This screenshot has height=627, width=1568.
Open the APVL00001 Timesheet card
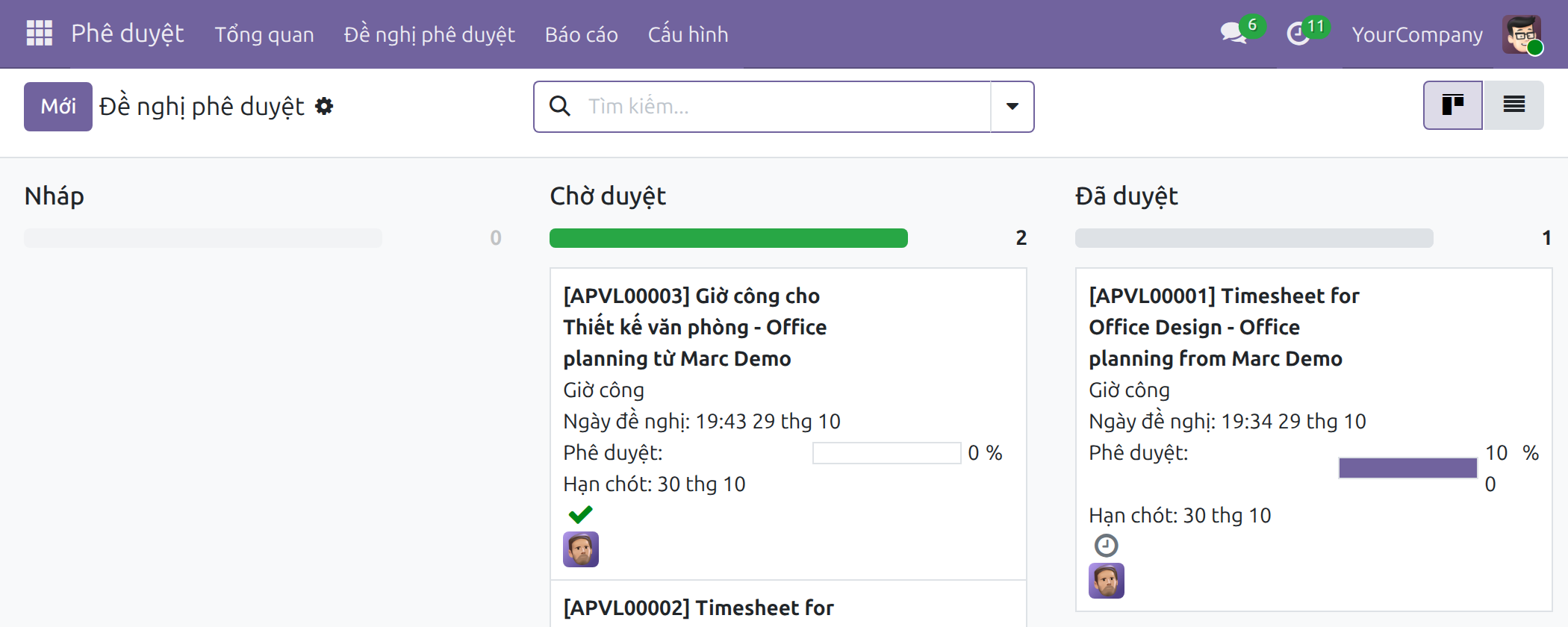(1314, 440)
